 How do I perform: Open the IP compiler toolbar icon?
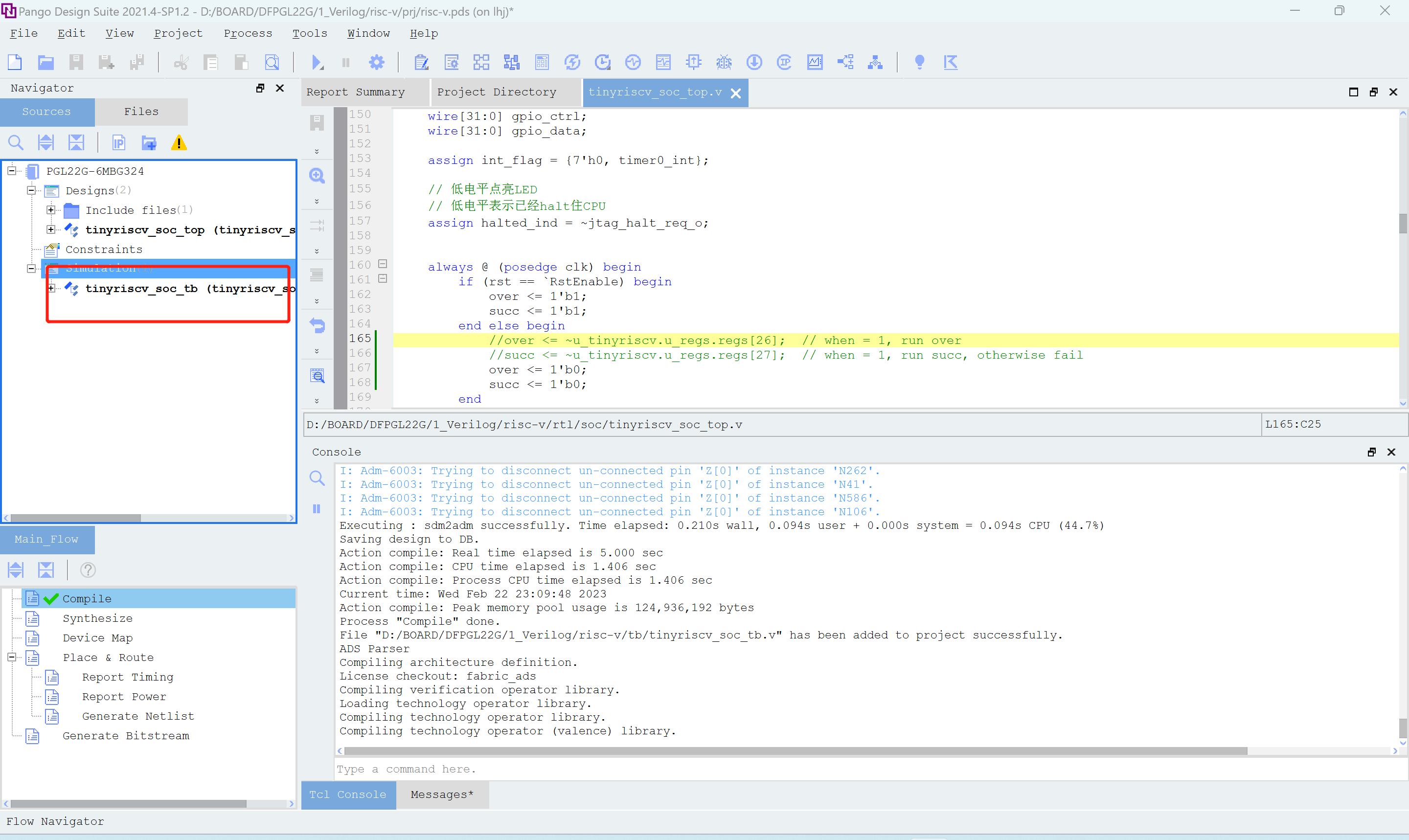[784, 62]
